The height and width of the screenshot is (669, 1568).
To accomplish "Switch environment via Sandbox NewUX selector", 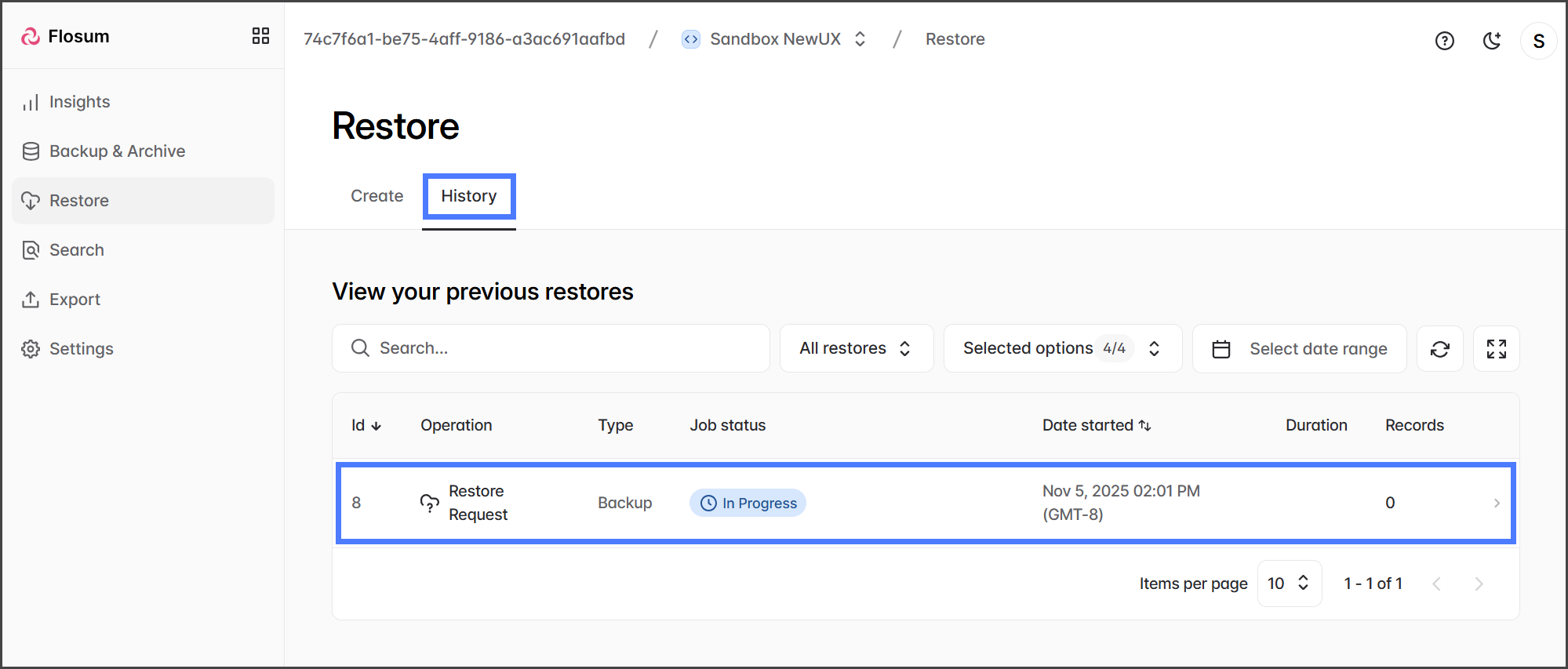I will (775, 39).
